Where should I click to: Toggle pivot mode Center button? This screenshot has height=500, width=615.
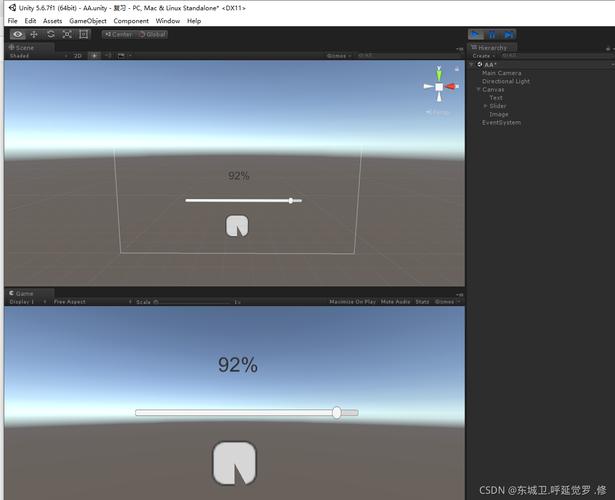tap(118, 35)
